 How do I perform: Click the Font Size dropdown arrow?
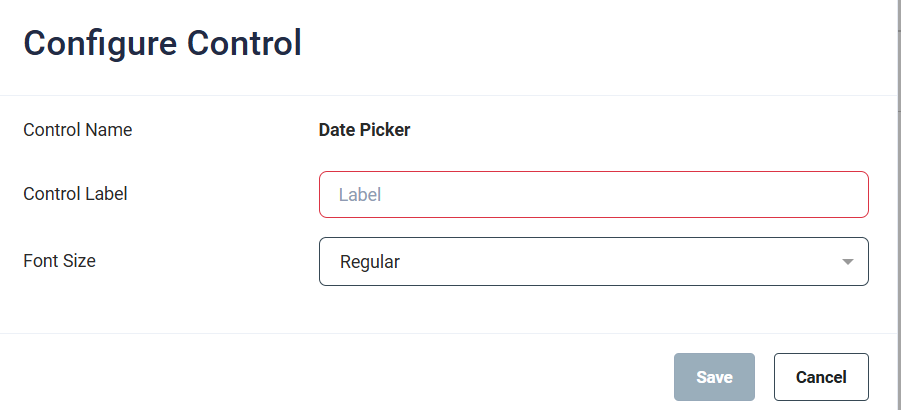coord(847,262)
